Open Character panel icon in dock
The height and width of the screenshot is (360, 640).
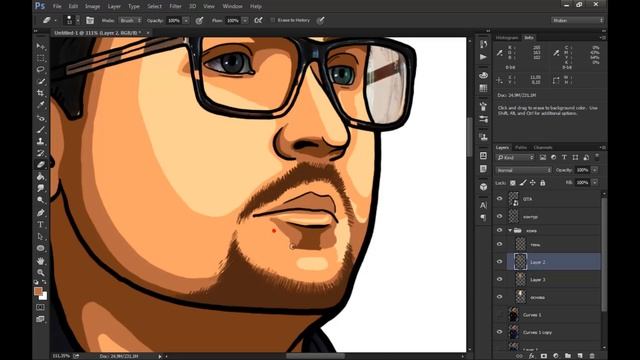(483, 205)
